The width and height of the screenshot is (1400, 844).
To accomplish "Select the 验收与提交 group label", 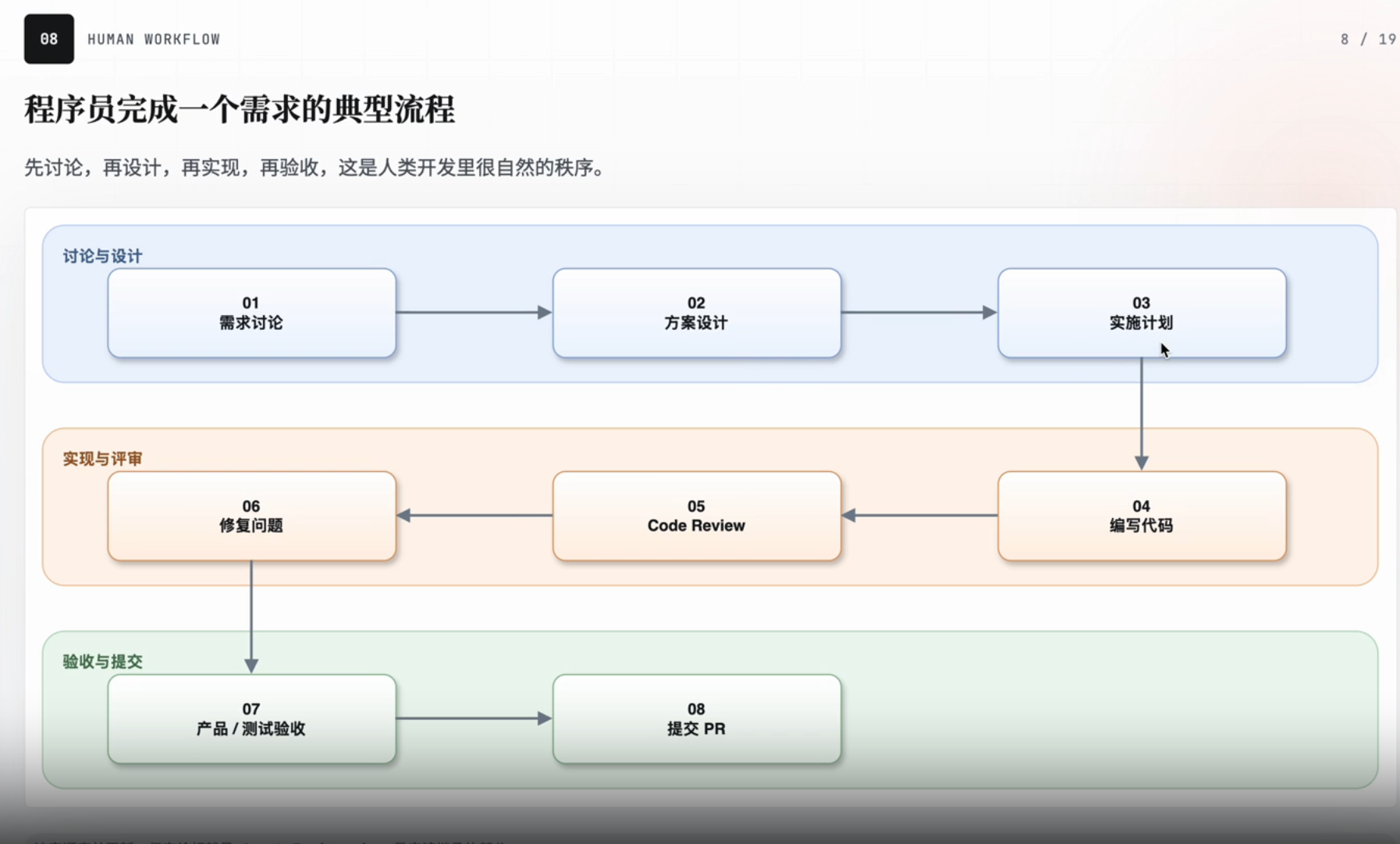I will 103,661.
